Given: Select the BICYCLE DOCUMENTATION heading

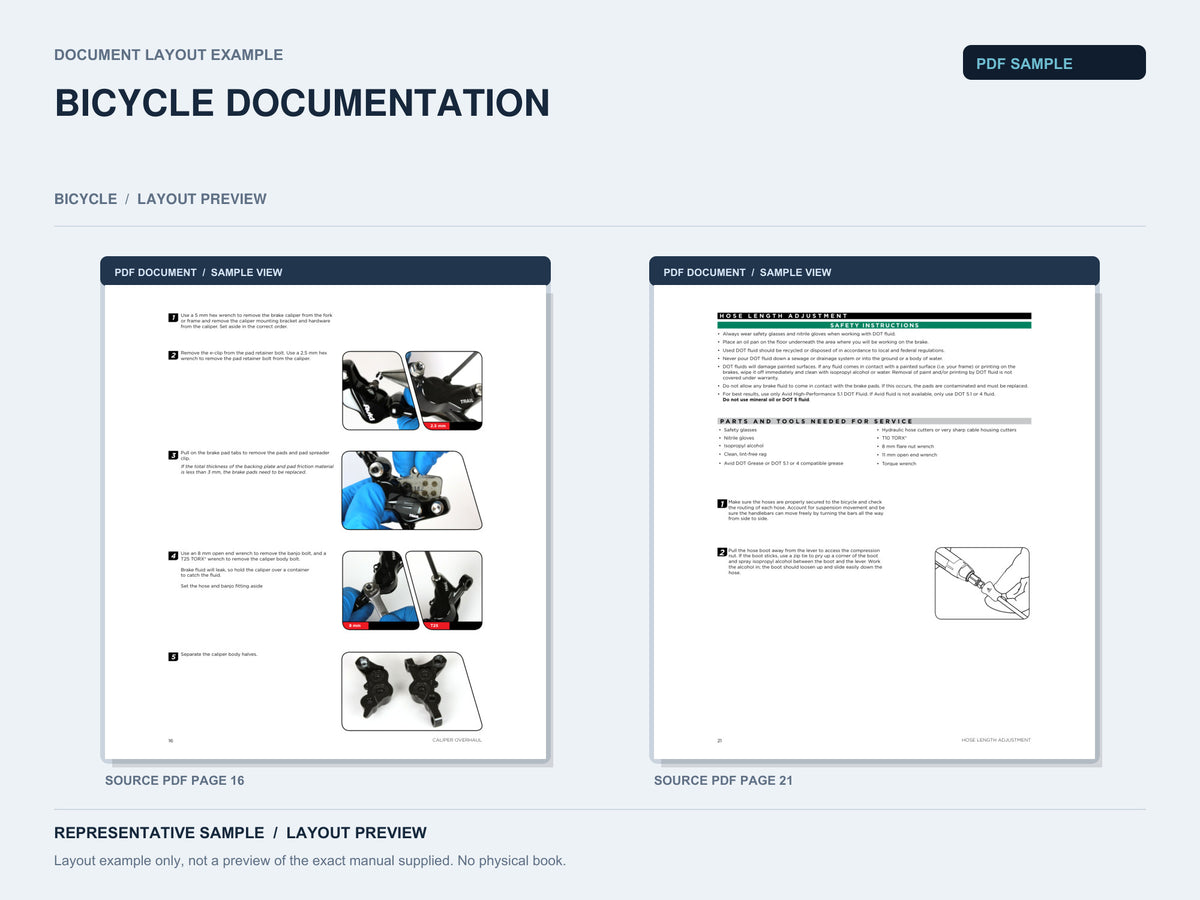Looking at the screenshot, I should pyautogui.click(x=302, y=103).
